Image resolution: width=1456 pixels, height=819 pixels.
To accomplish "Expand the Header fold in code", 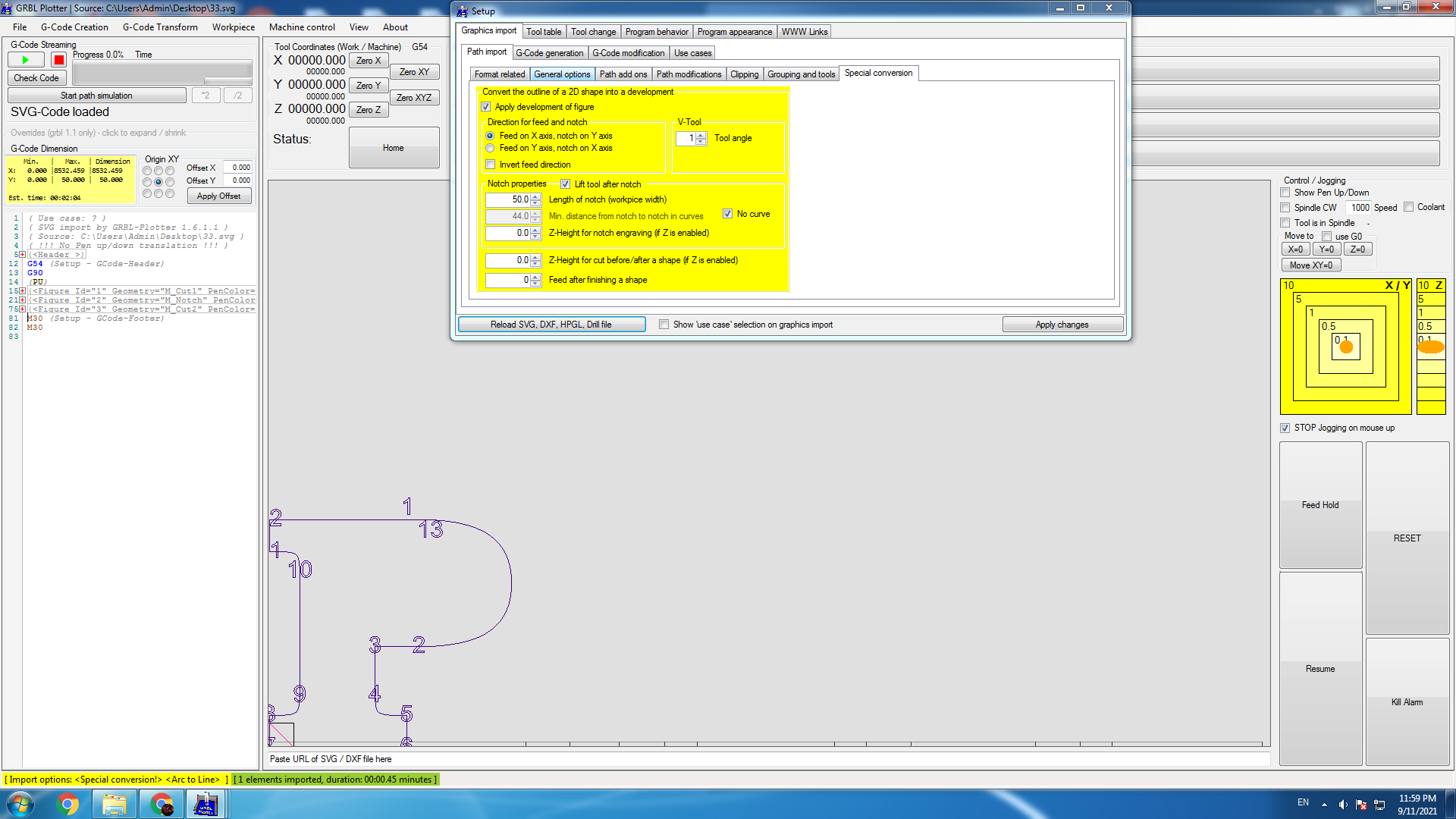I will pyautogui.click(x=22, y=255).
